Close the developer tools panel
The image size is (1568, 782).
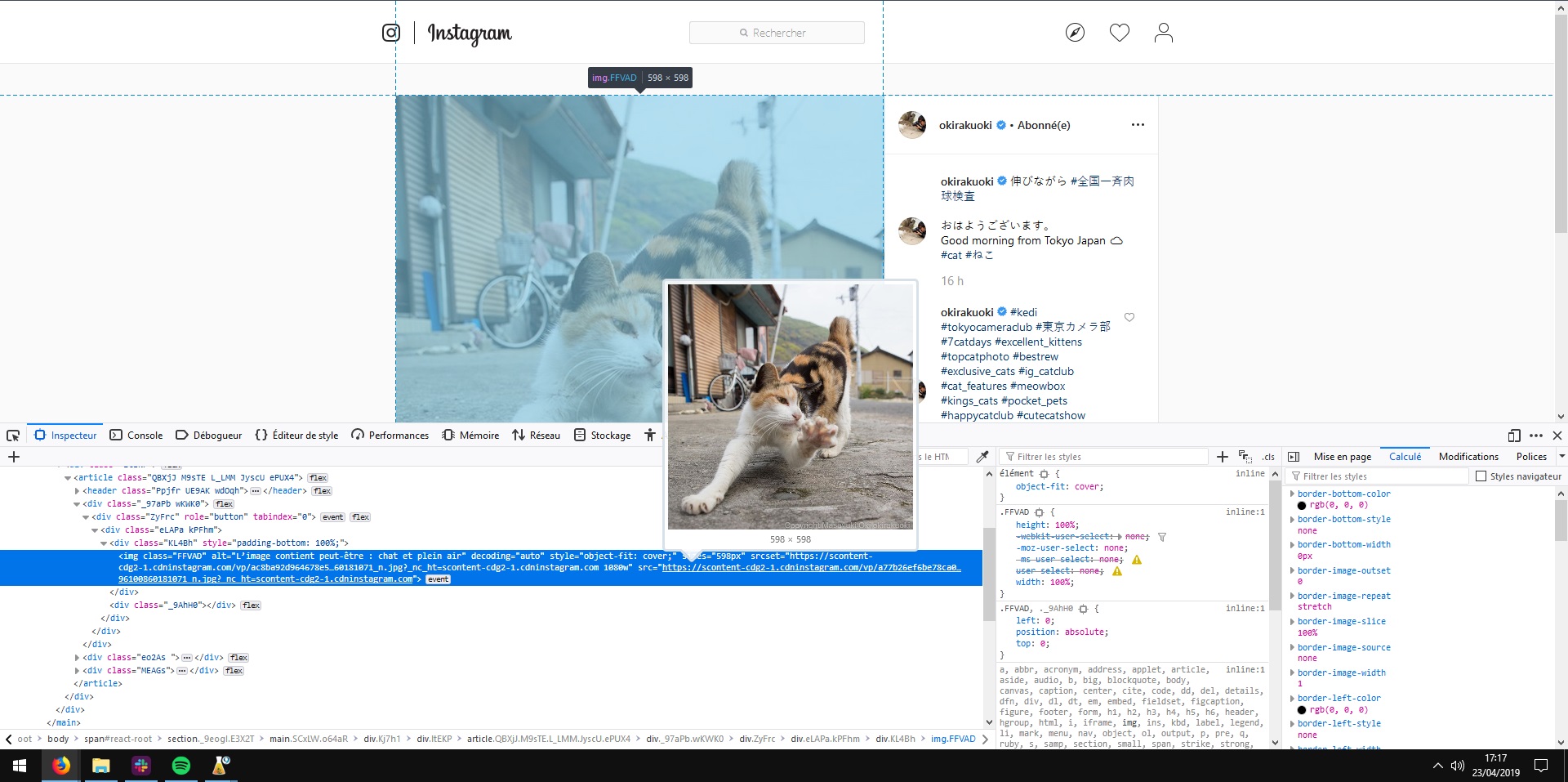click(1557, 436)
